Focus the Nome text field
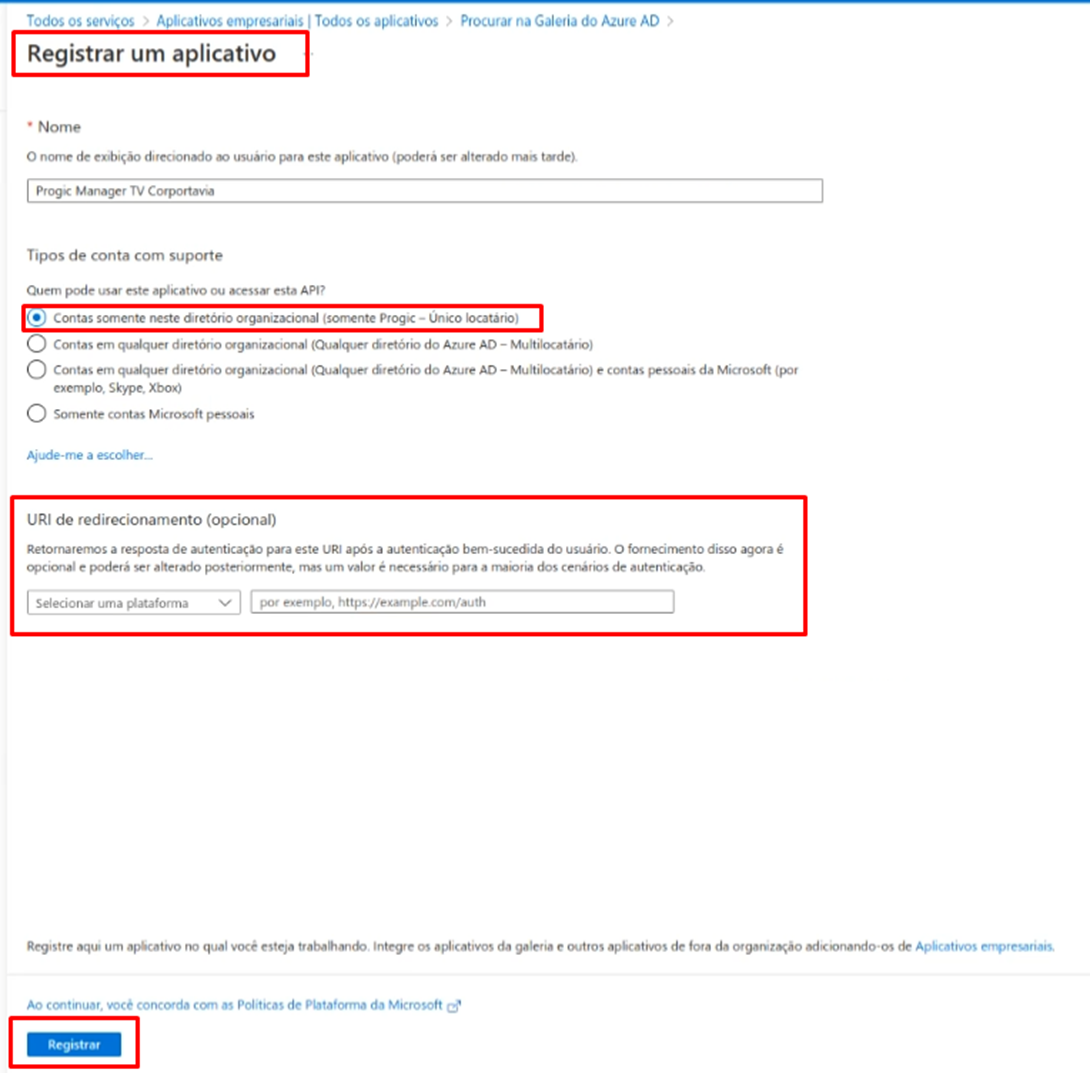 click(x=425, y=190)
